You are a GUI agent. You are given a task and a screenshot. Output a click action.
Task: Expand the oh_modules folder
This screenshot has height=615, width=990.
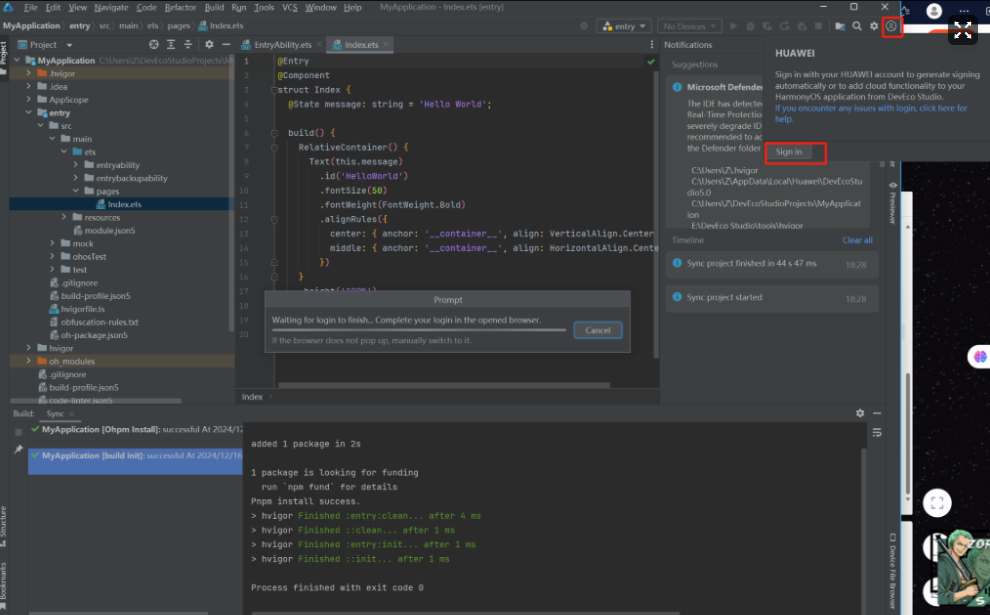(x=28, y=361)
